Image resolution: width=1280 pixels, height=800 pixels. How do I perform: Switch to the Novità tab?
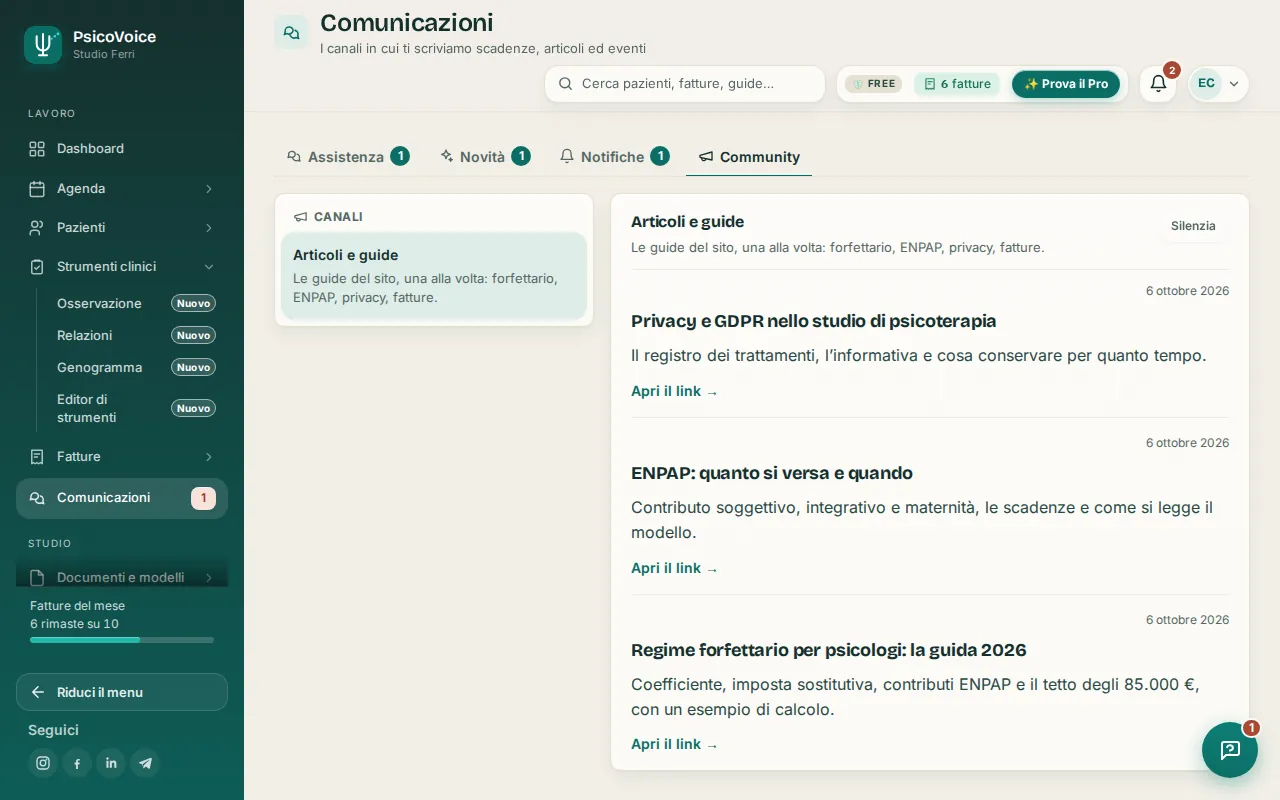485,157
